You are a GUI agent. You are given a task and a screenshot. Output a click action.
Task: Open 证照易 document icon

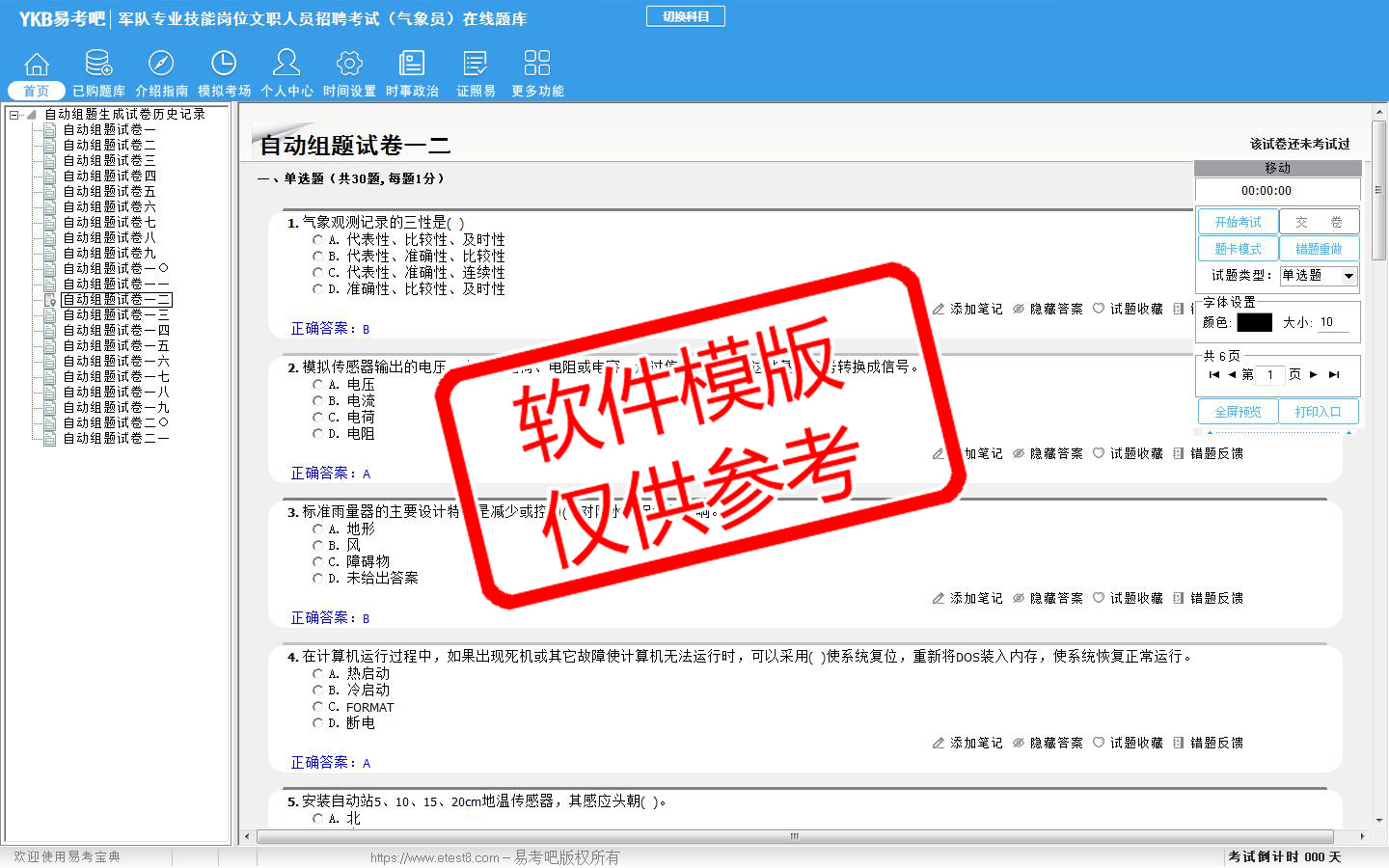click(x=476, y=64)
